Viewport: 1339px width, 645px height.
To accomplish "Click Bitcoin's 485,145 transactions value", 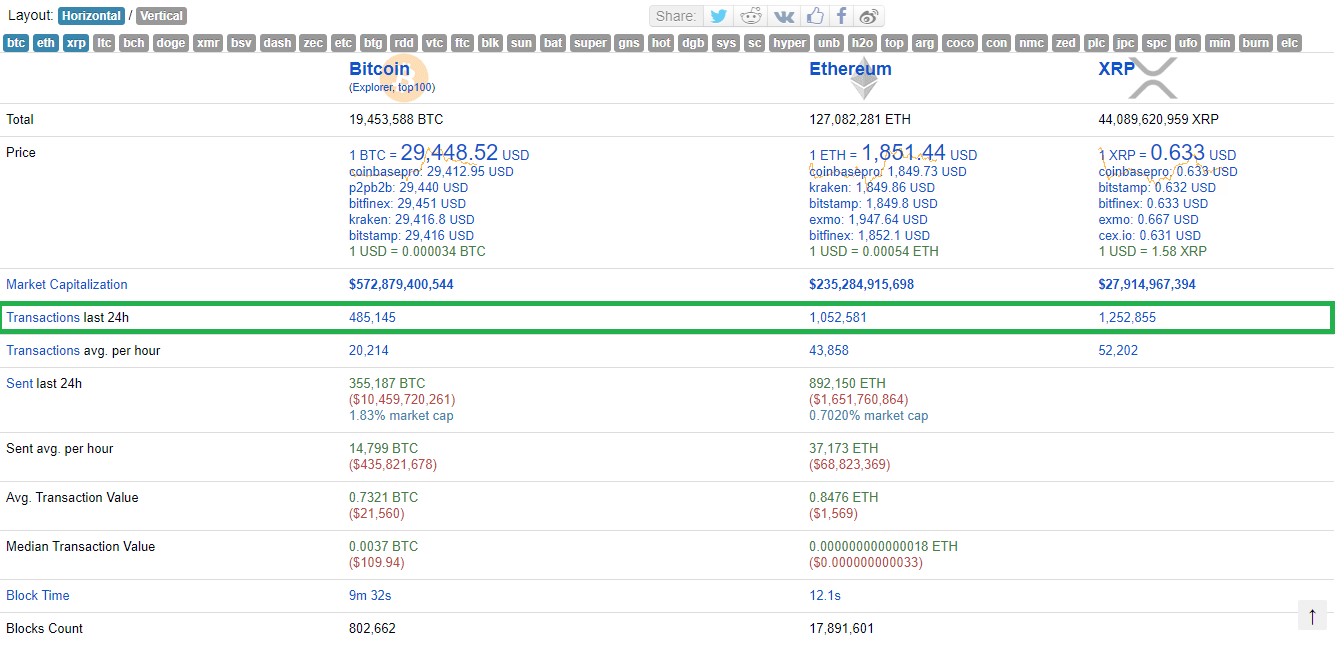I will click(373, 318).
